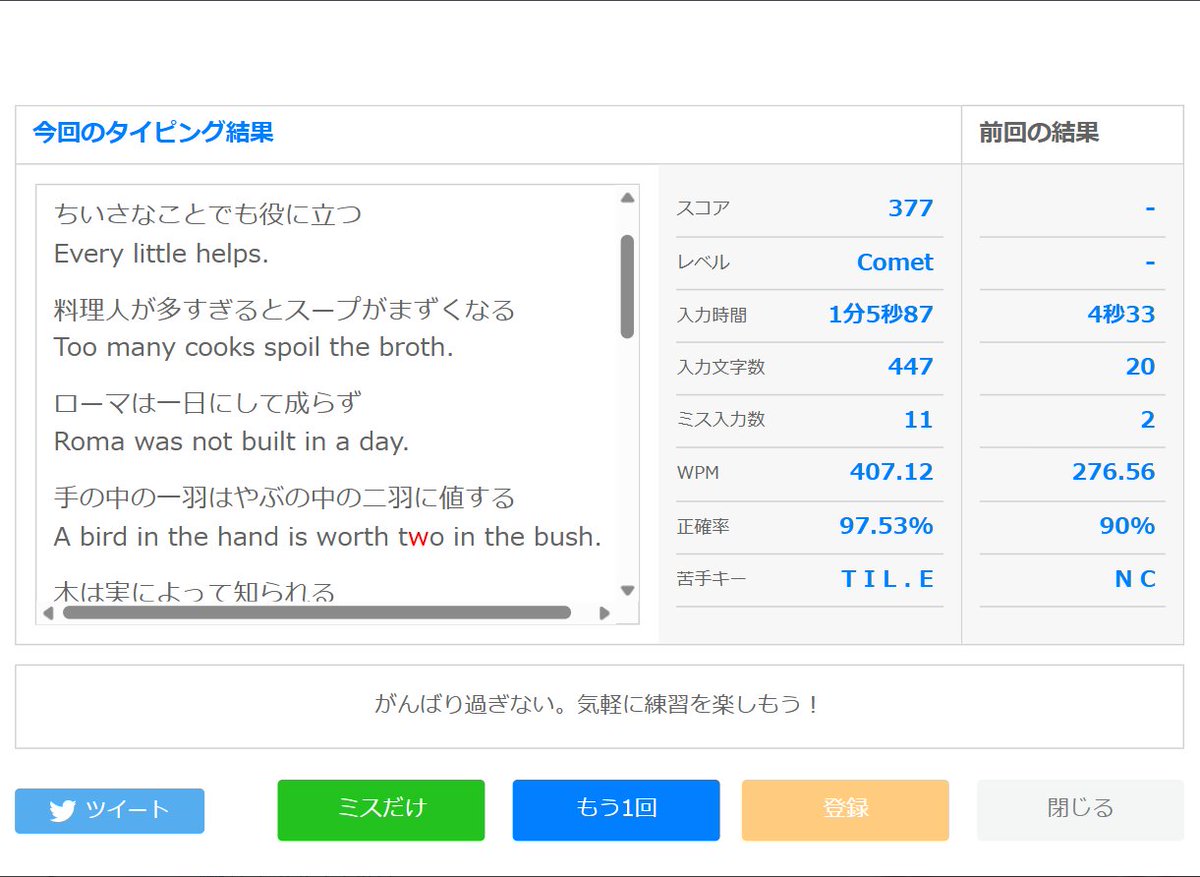
Task: Click the input time 1分5秒87
Action: [x=881, y=315]
